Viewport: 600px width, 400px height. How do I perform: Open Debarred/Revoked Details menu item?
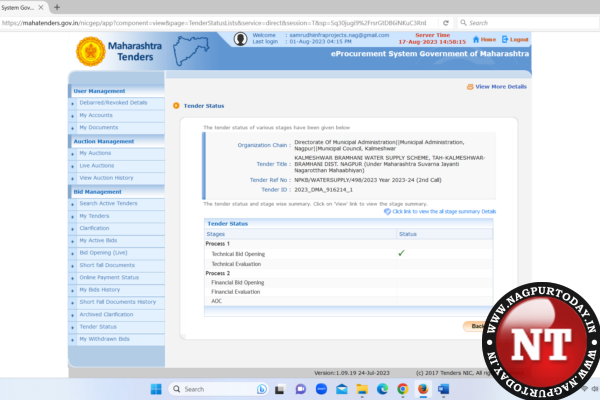click(x=113, y=103)
